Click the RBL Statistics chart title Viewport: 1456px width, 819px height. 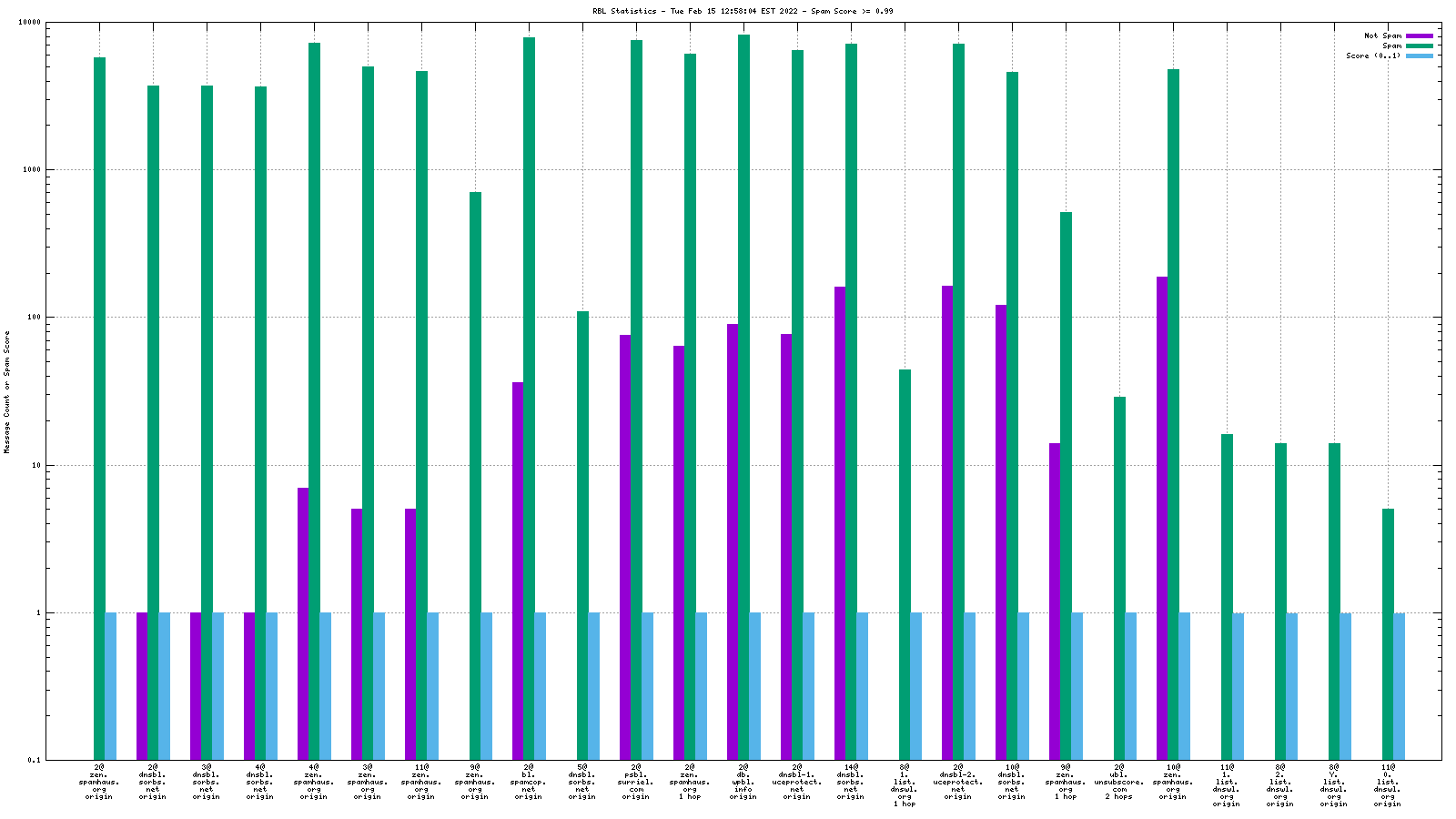click(742, 11)
